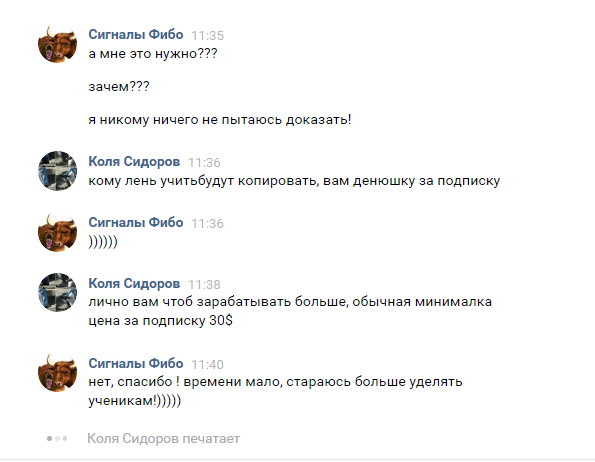Click Коля Сидоров avatar at 11:36
Image resolution: width=595 pixels, height=462 pixels.
[x=57, y=171]
